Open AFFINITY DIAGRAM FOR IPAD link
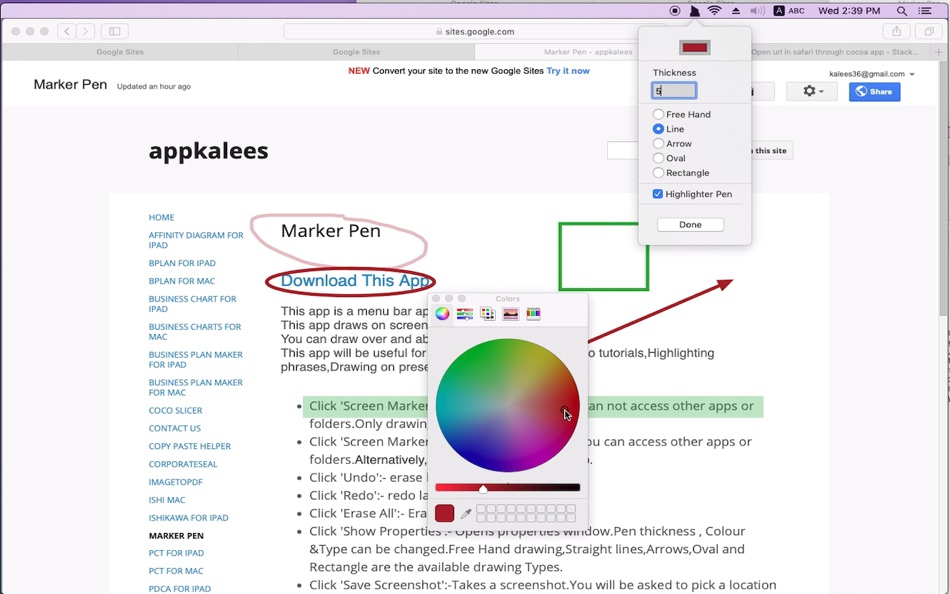950x594 pixels. (x=196, y=240)
